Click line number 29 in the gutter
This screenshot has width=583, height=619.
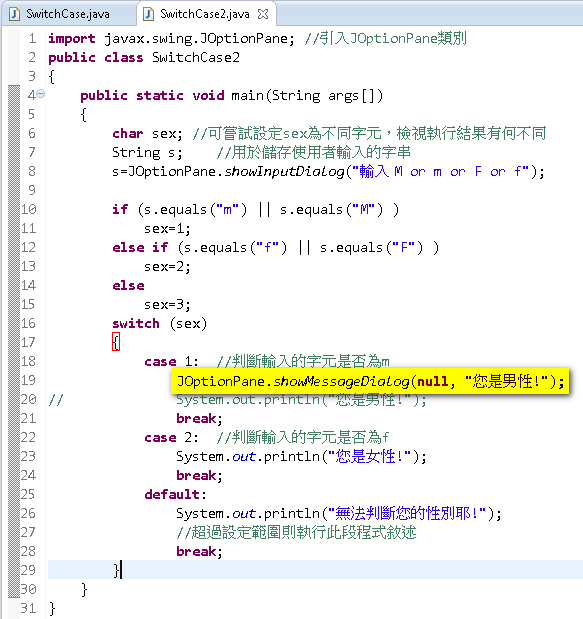coord(29,570)
